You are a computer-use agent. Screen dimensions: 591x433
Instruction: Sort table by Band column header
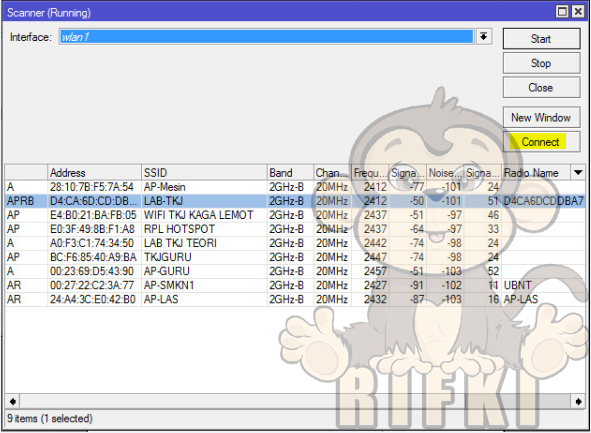290,173
